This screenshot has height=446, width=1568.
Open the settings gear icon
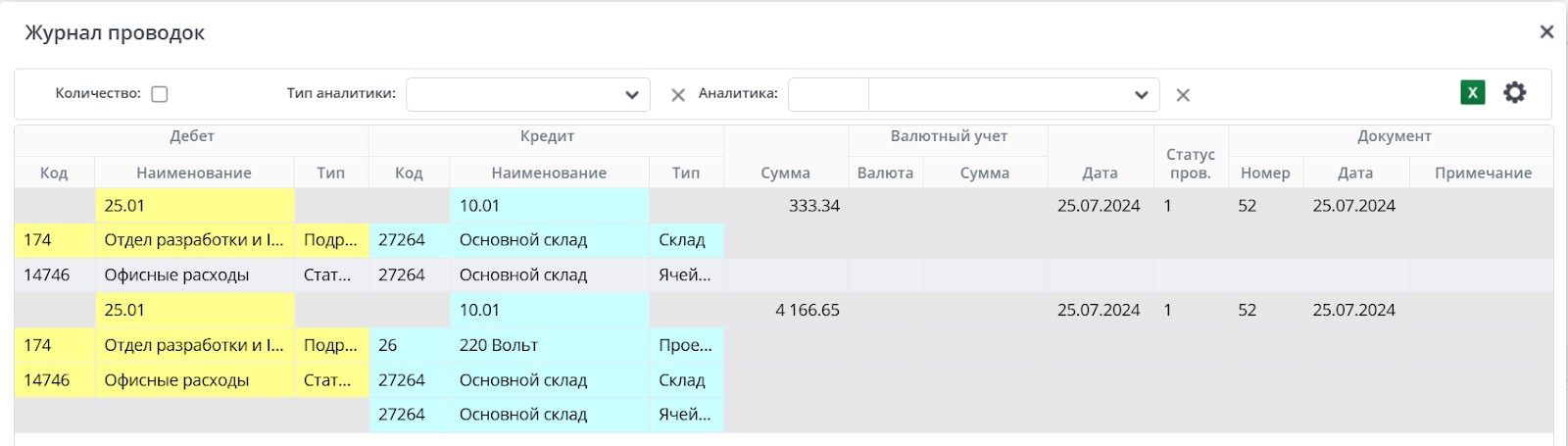(x=1515, y=93)
